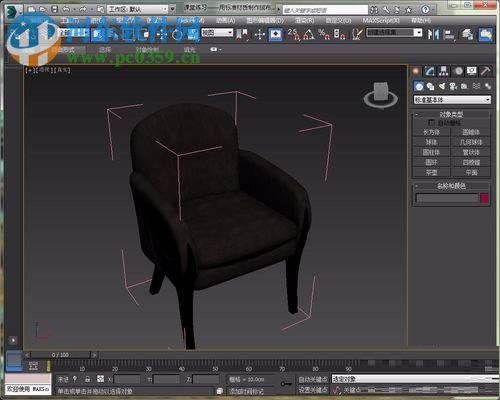Click the set key large key icon
This screenshot has width=500, height=400.
[x=286, y=384]
